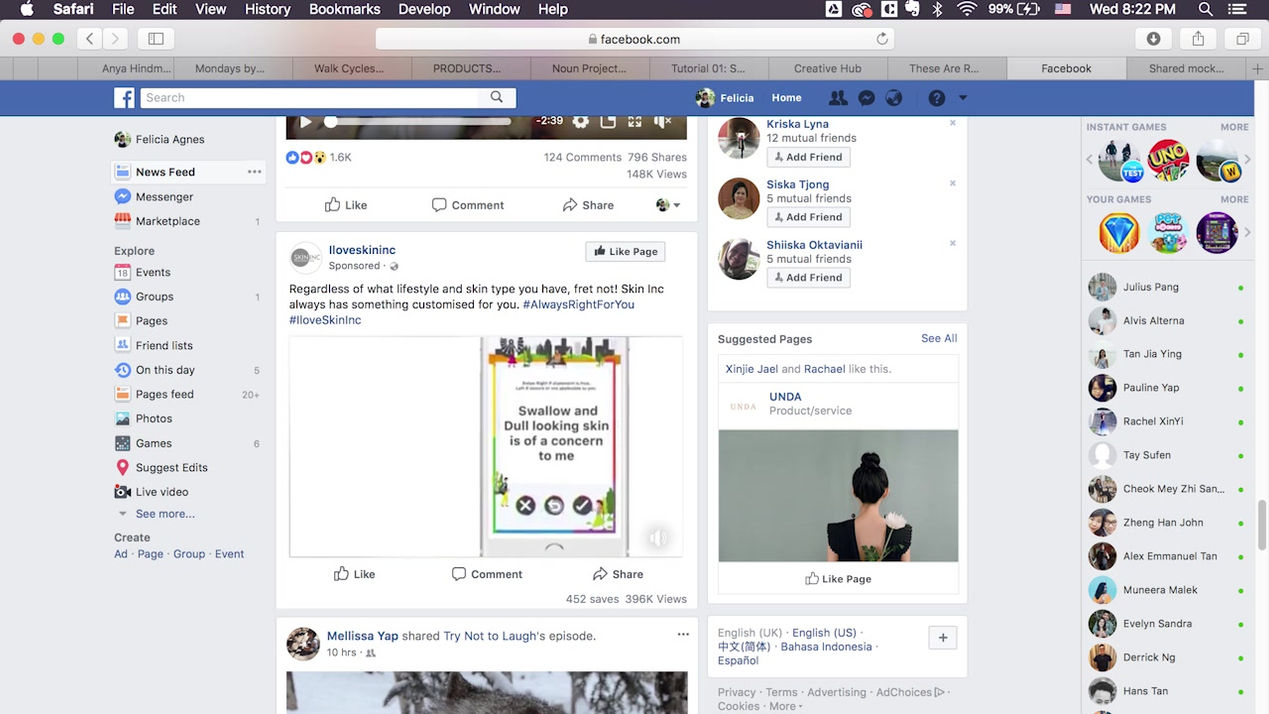Image resolution: width=1269 pixels, height=714 pixels.
Task: Open the Bookmarks menu
Action: point(345,9)
